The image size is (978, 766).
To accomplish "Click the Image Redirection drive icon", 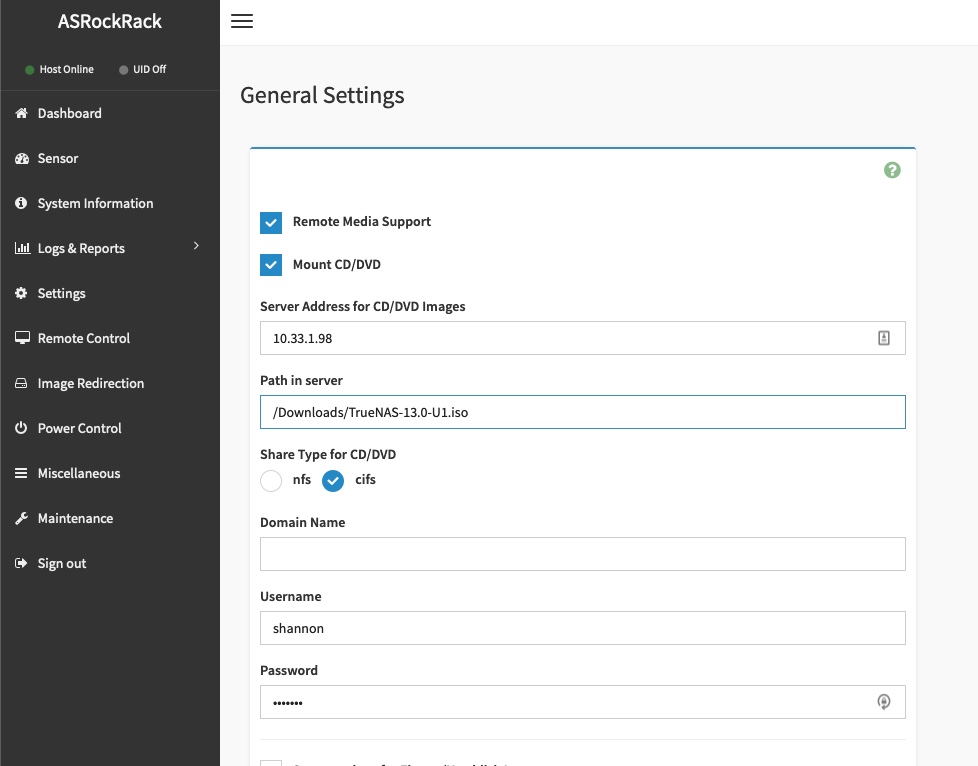I will pyautogui.click(x=21, y=383).
